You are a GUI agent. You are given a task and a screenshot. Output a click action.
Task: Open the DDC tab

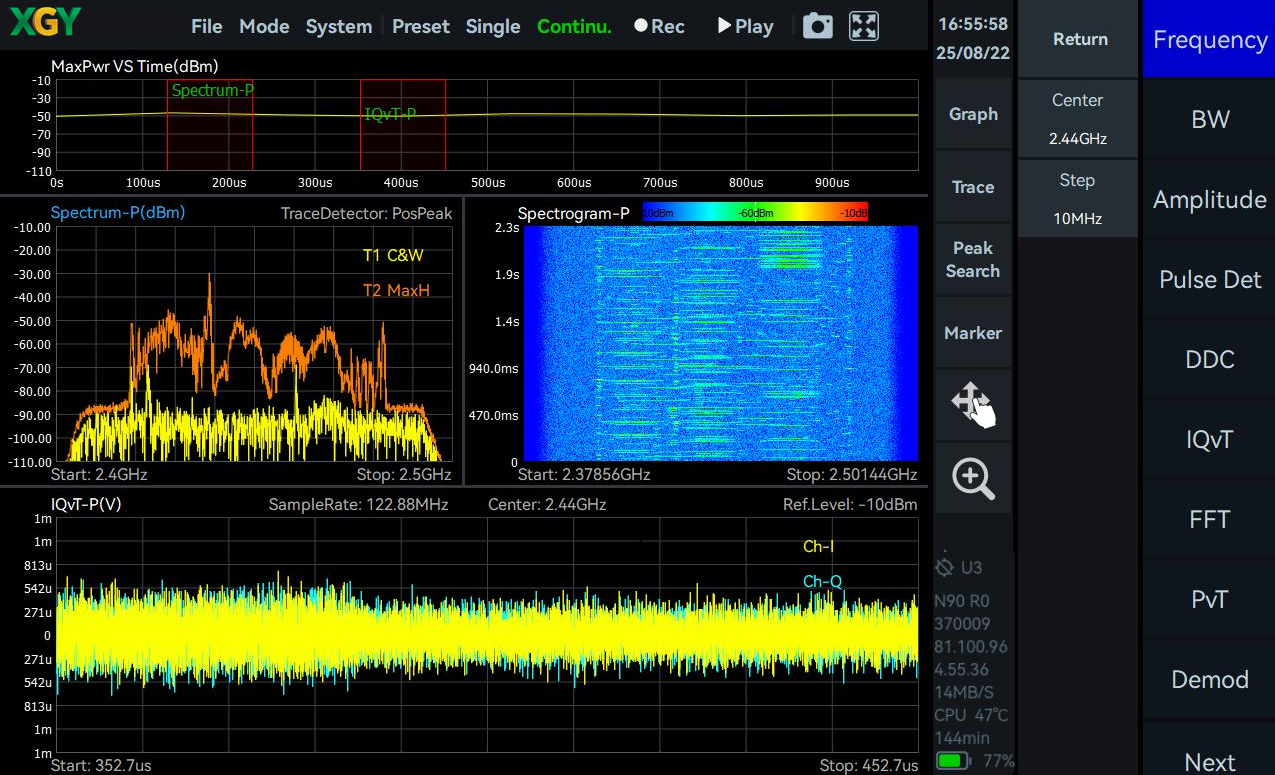coord(1210,360)
